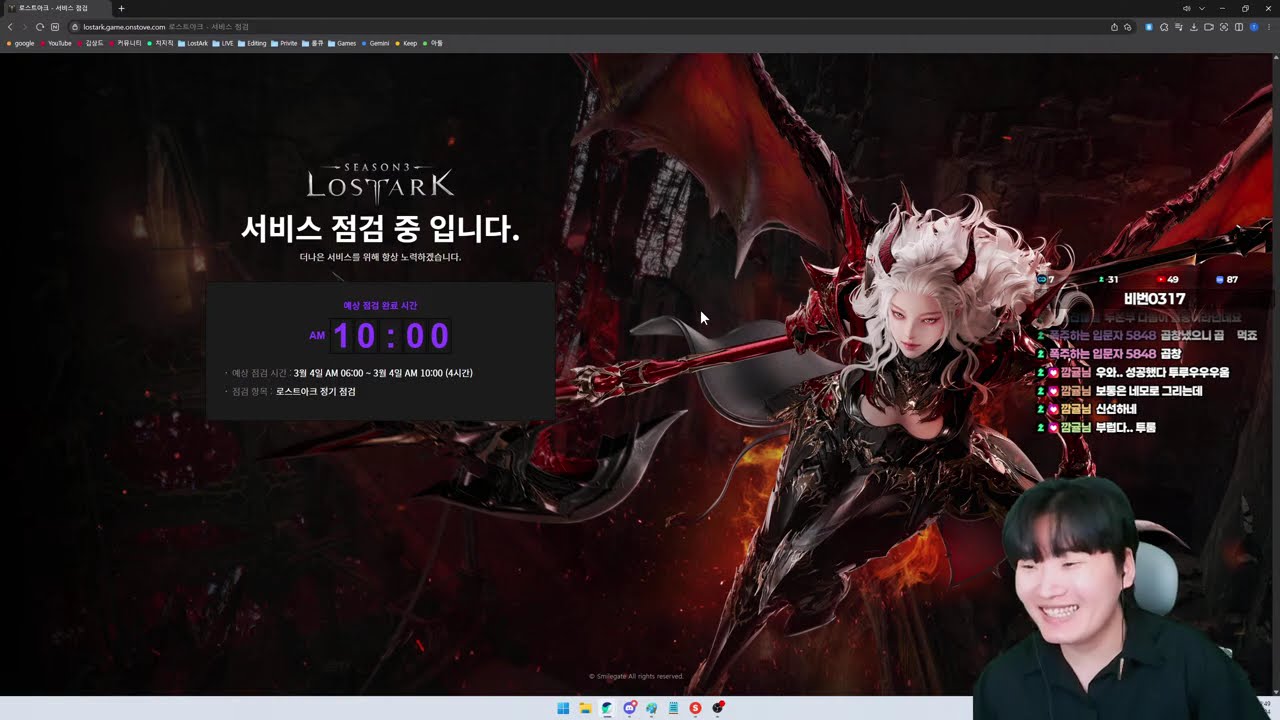Click the 비번0317 overlay title
The height and width of the screenshot is (720, 1280).
click(x=1154, y=299)
